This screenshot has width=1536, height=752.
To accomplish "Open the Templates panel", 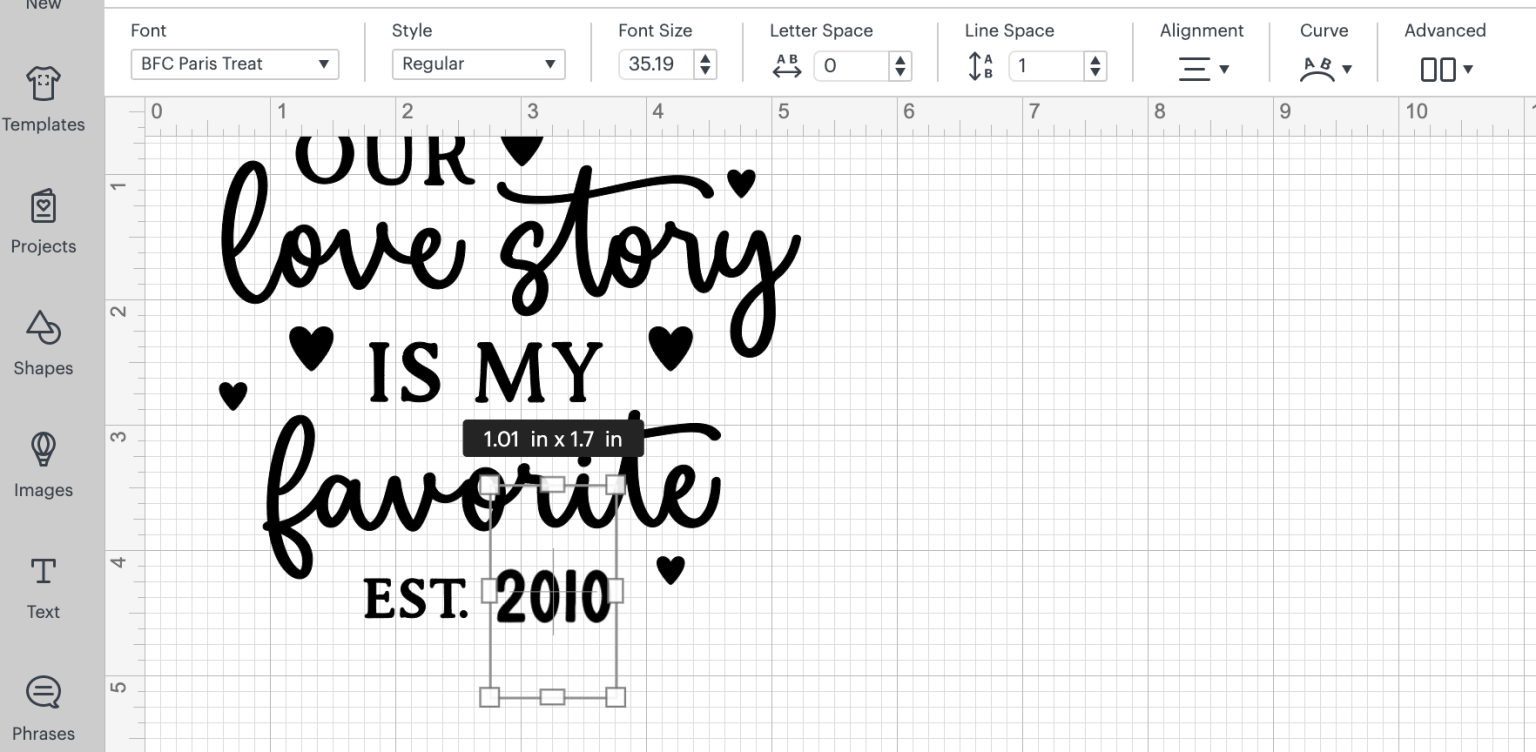I will point(43,100).
